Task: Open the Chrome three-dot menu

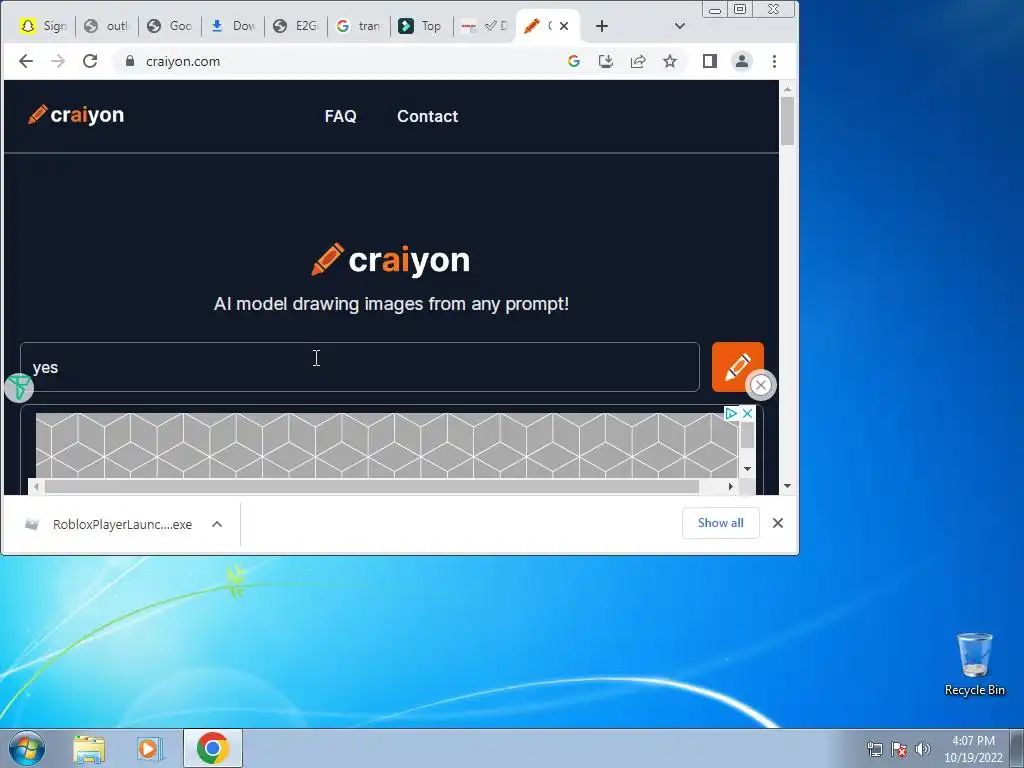Action: [x=775, y=61]
